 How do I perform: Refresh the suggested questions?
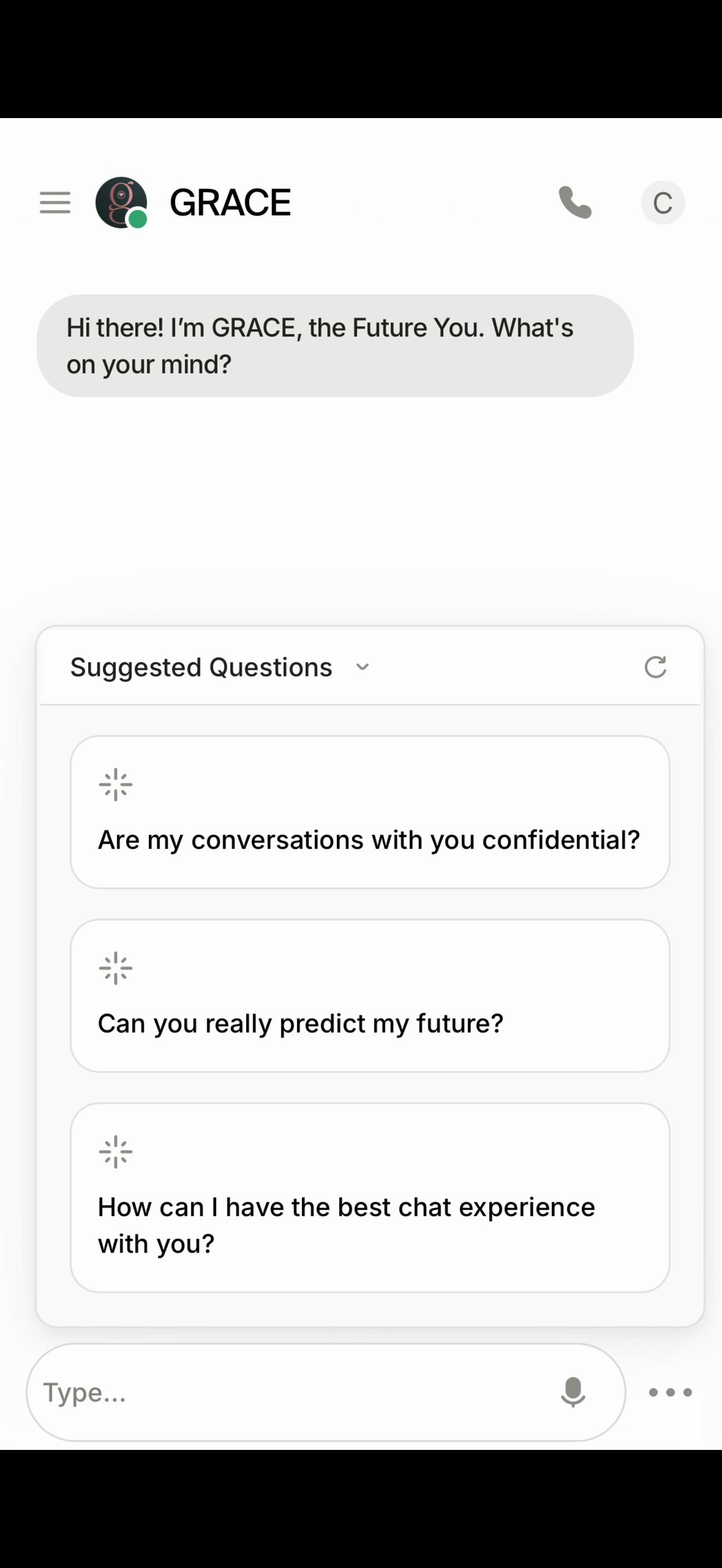655,667
